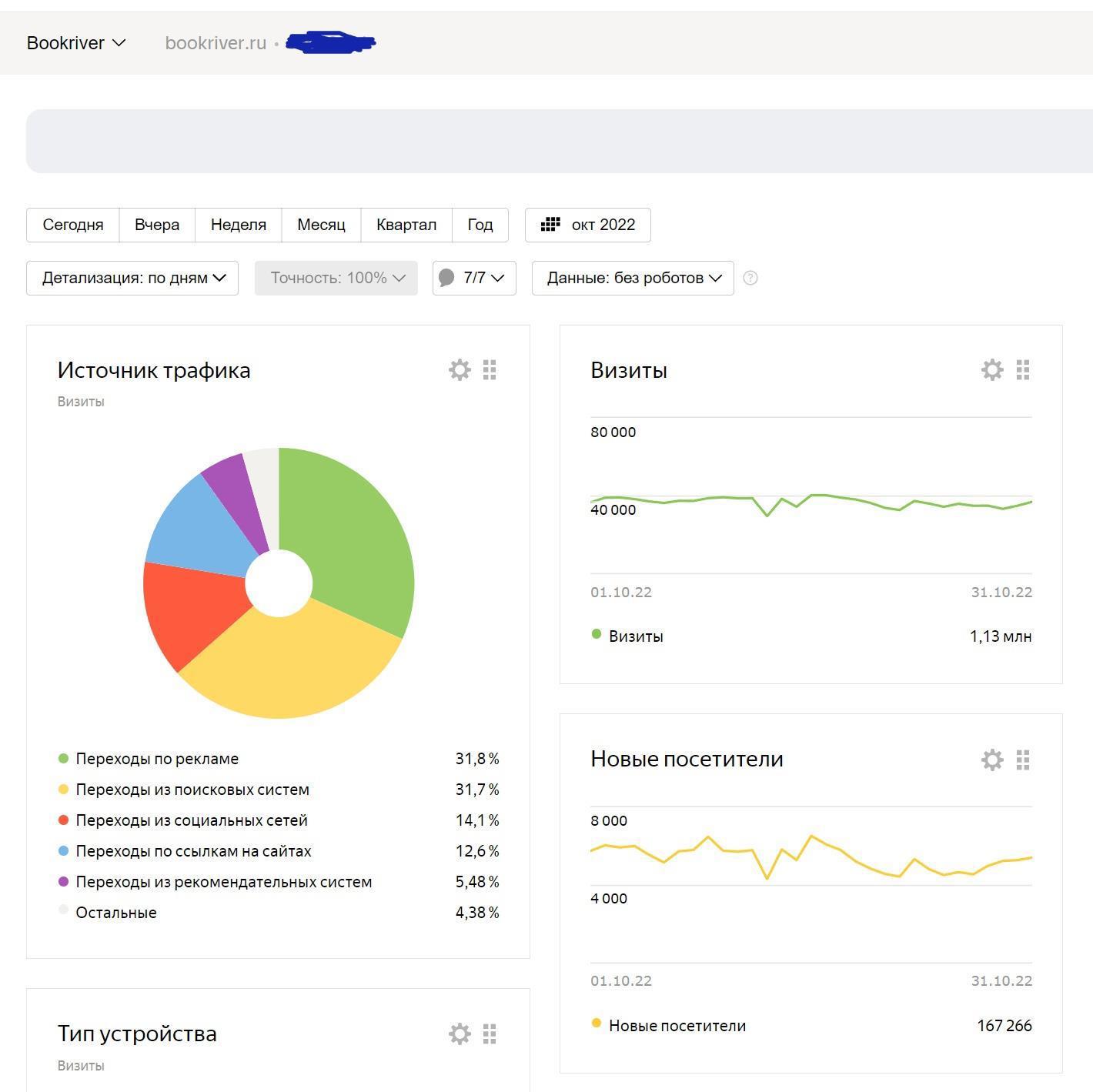Select the Квартал period tab
1093x1092 pixels.
tap(406, 225)
